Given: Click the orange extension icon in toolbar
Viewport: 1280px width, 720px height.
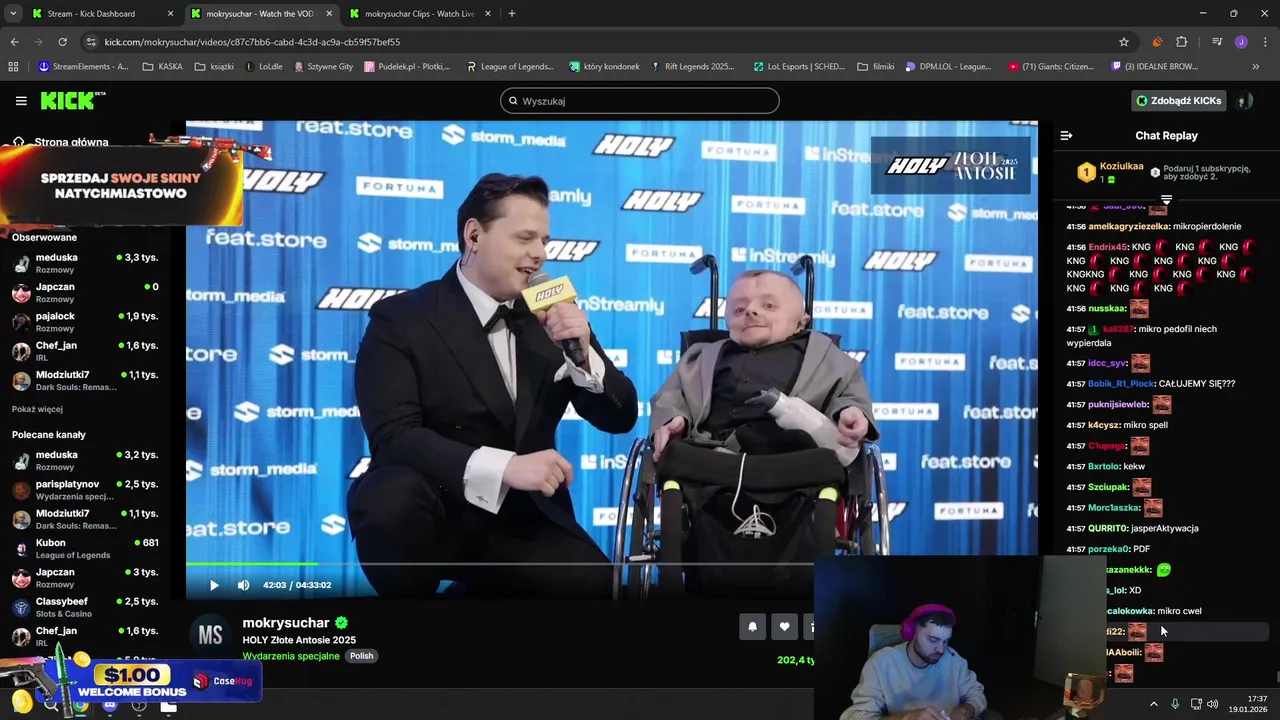Looking at the screenshot, I should pyautogui.click(x=1157, y=42).
